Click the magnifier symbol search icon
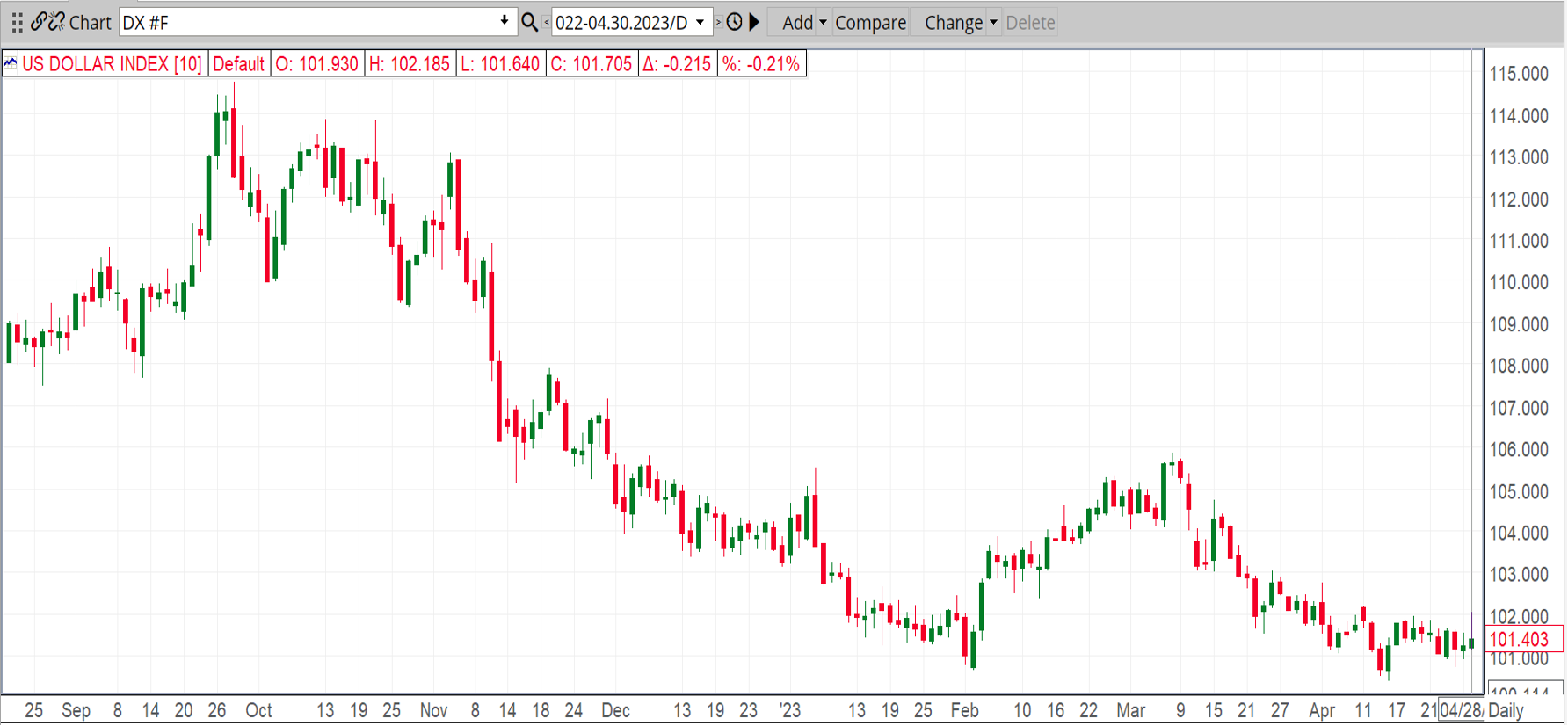Viewport: 1568px width, 726px height. [x=529, y=22]
